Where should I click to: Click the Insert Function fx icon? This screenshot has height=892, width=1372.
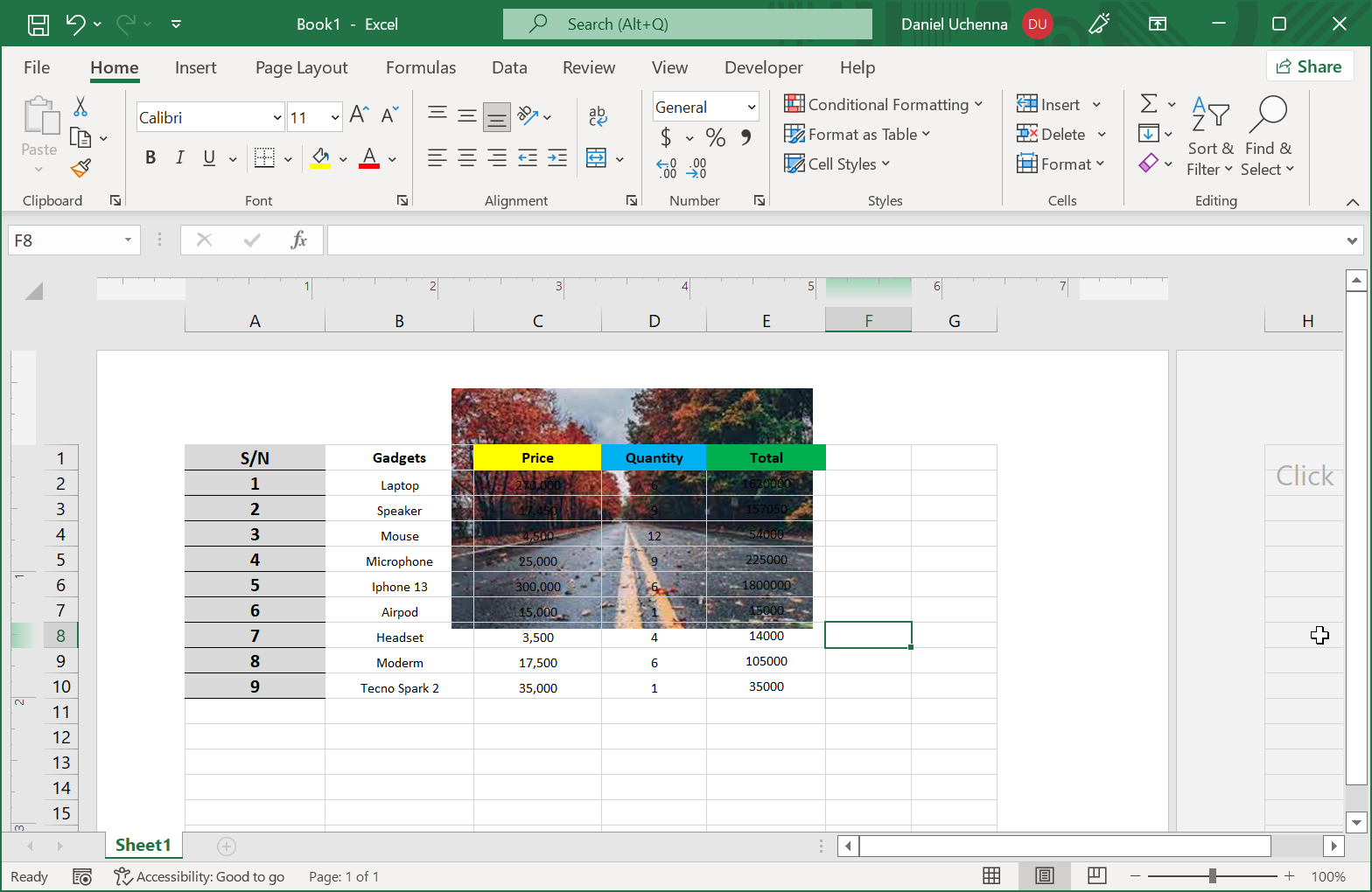[298, 240]
